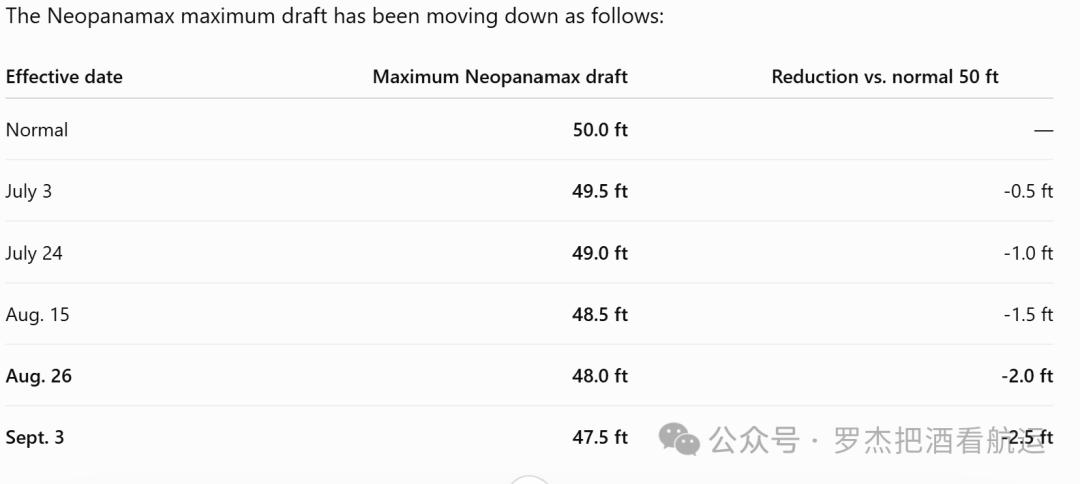Click the 50.0 ft draft value
1080x484 pixels.
click(600, 130)
